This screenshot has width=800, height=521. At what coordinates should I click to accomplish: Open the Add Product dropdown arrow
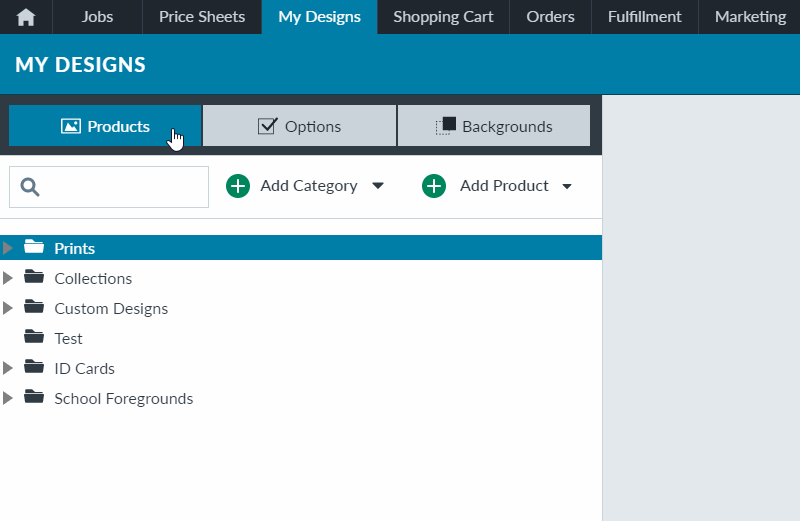pos(567,186)
